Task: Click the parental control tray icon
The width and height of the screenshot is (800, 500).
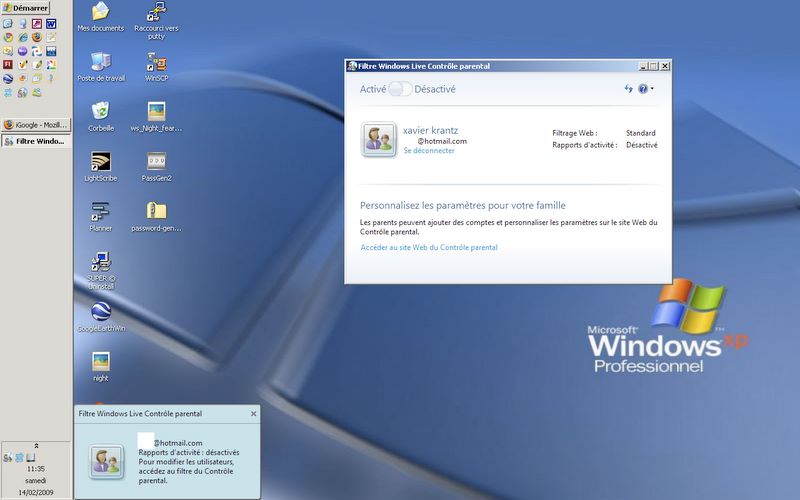Action: tap(7, 458)
